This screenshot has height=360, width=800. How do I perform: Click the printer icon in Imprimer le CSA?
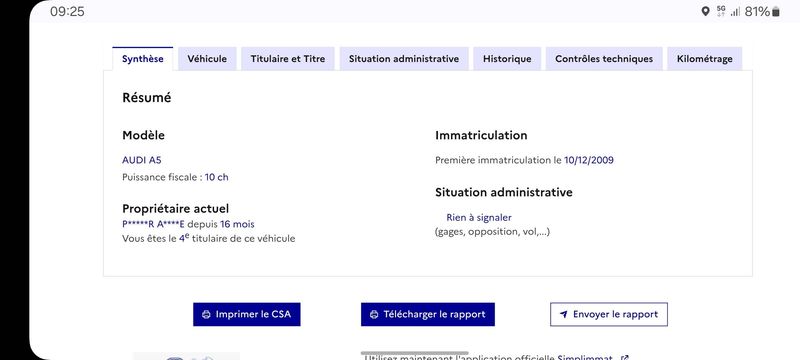point(206,315)
